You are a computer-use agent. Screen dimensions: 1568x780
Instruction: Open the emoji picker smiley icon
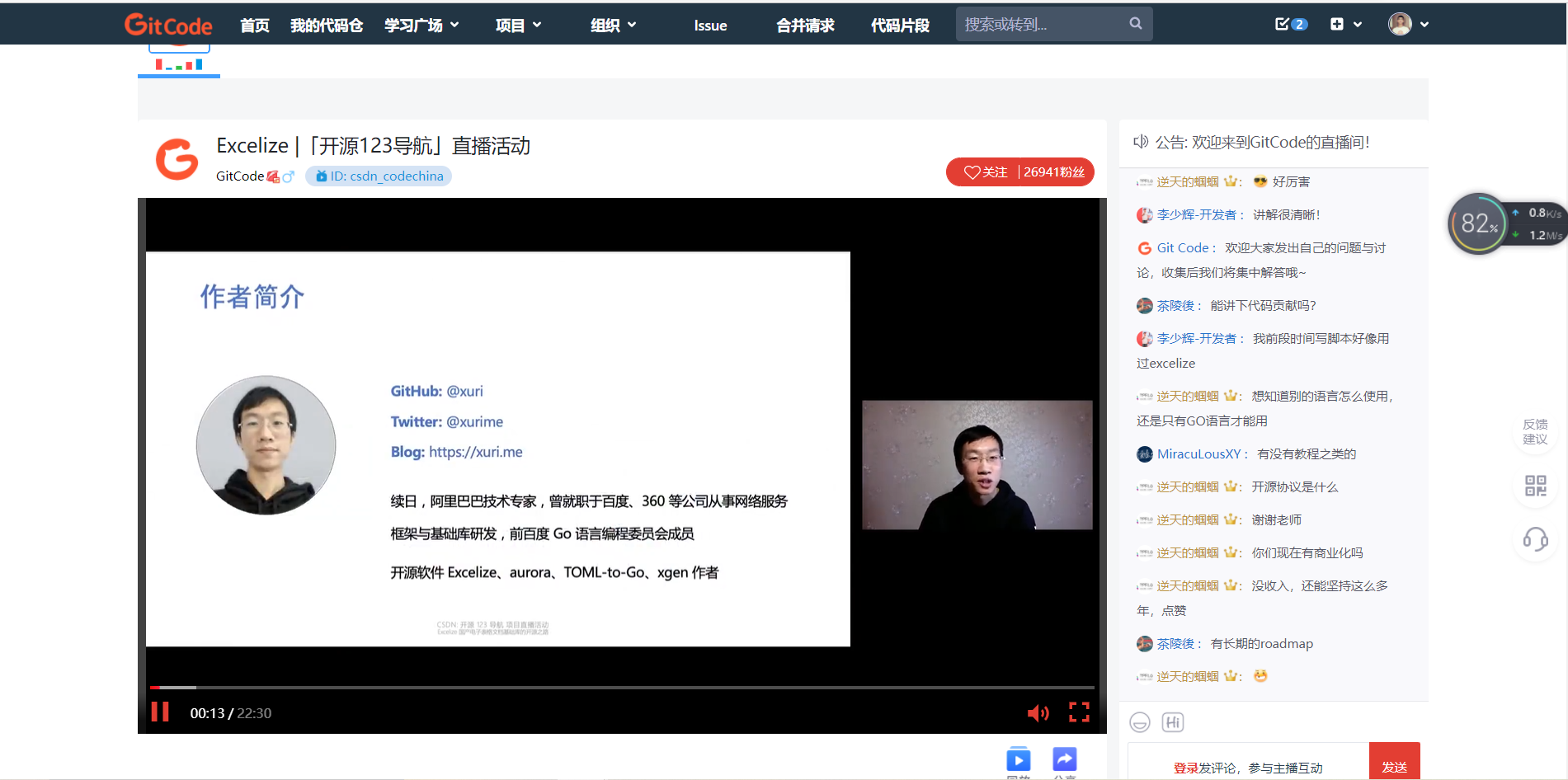point(1140,723)
